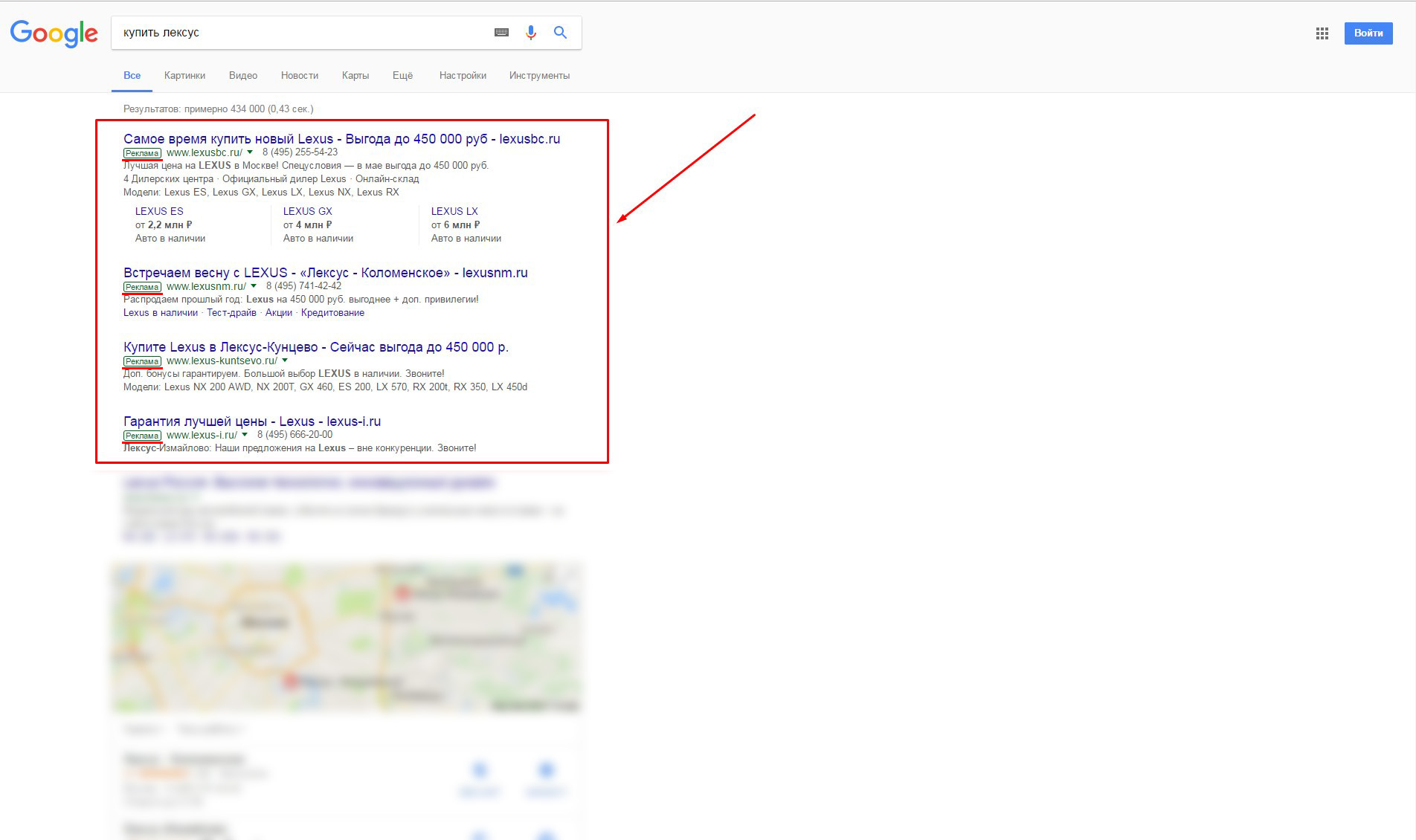Click the blurred map thumbnail
The width and height of the screenshot is (1416, 840).
(346, 637)
